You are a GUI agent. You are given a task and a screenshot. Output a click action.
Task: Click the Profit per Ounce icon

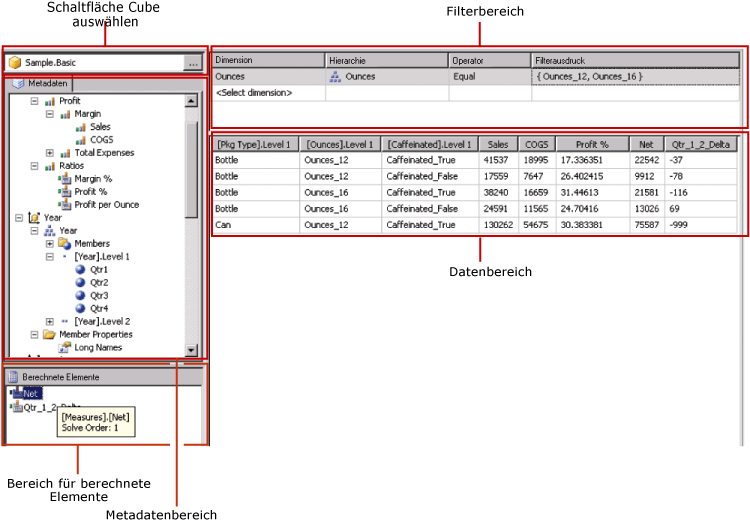[65, 204]
